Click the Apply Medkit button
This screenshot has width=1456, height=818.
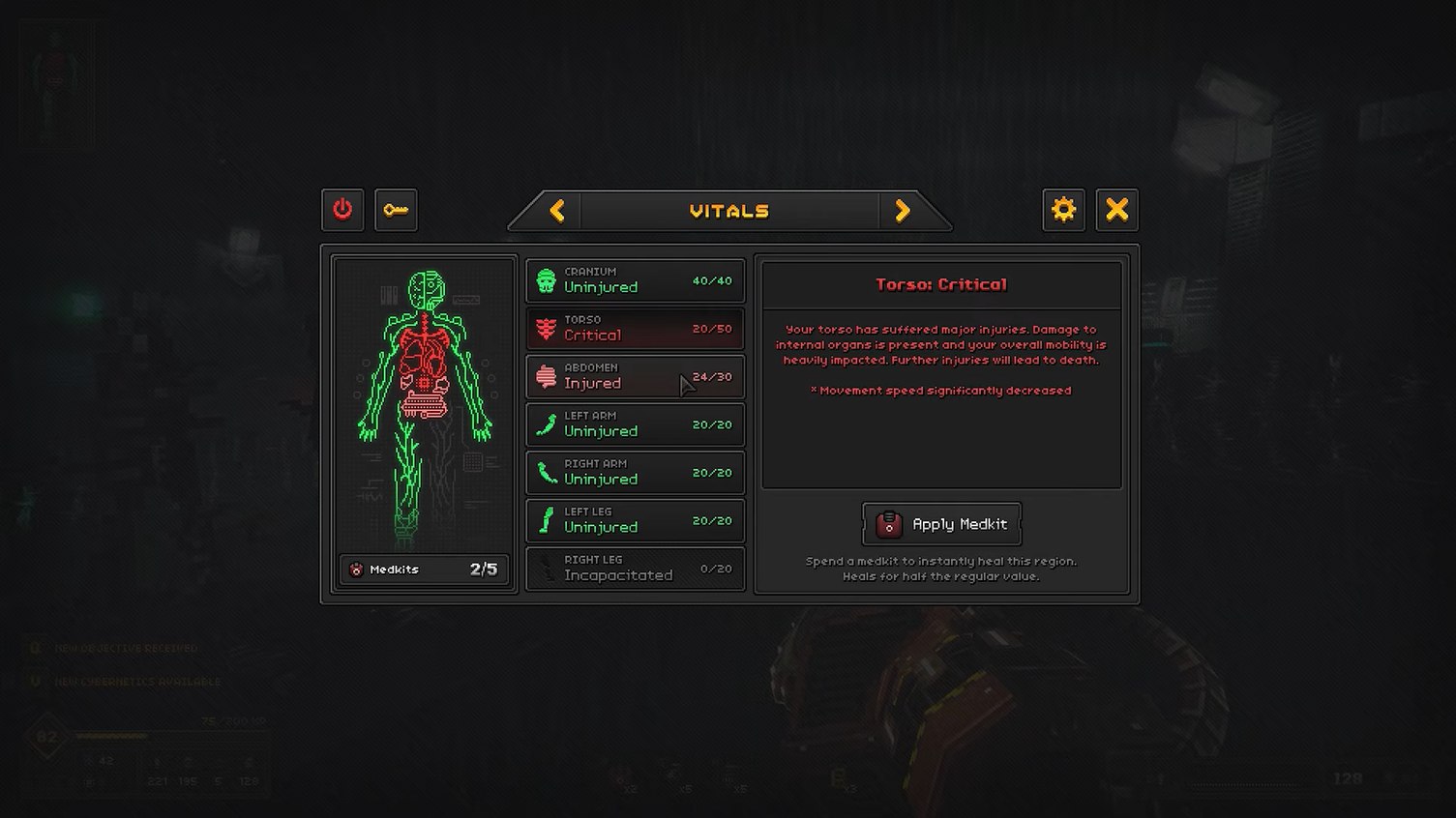[x=941, y=524]
